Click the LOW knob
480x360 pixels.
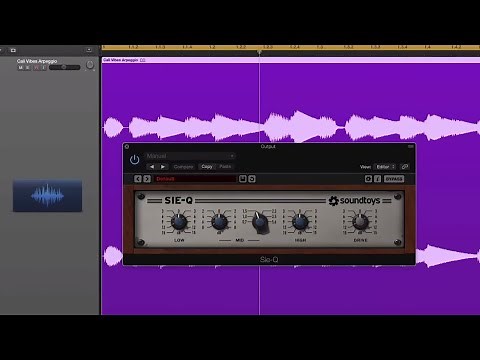[179, 222]
